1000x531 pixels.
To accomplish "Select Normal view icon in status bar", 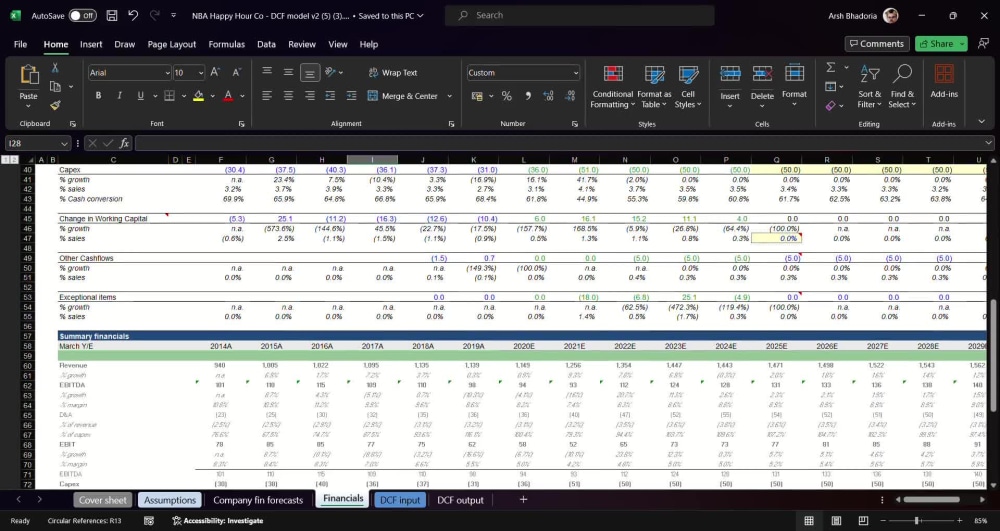I will pyautogui.click(x=809, y=521).
